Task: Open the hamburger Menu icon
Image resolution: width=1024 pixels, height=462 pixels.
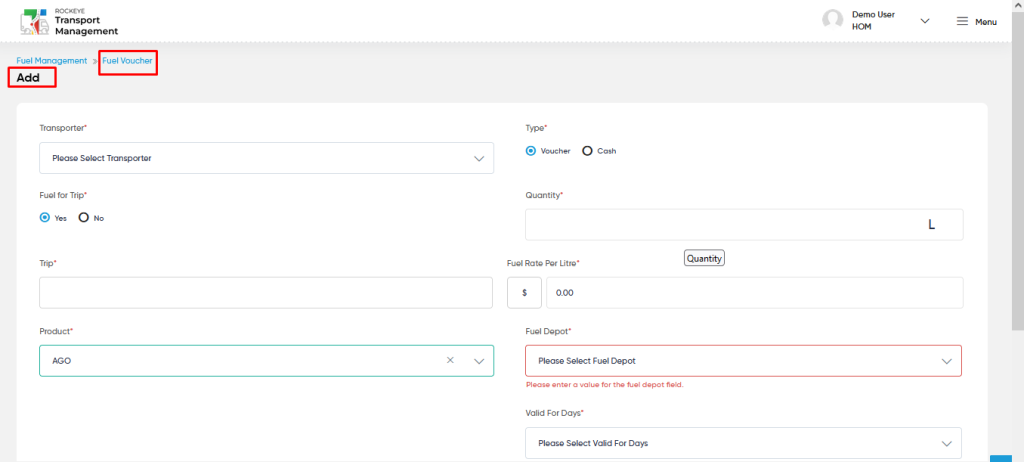Action: pos(962,22)
